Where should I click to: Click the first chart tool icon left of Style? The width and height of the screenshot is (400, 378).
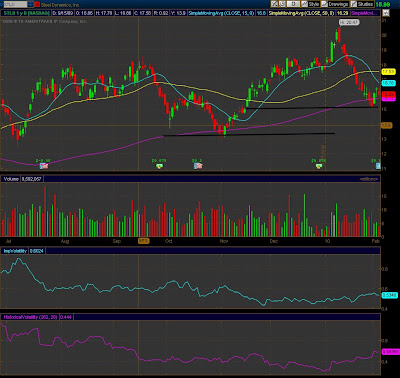click(274, 4)
